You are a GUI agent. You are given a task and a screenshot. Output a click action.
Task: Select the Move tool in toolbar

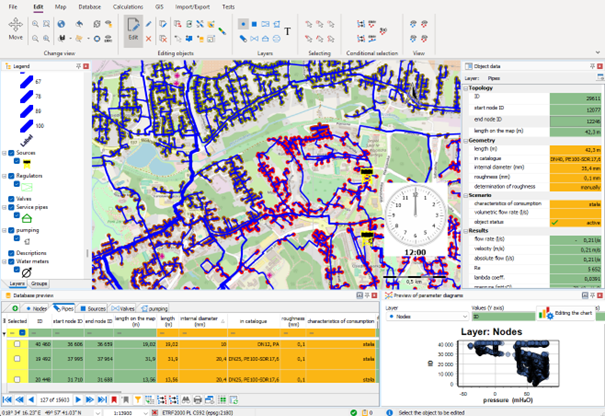click(16, 30)
